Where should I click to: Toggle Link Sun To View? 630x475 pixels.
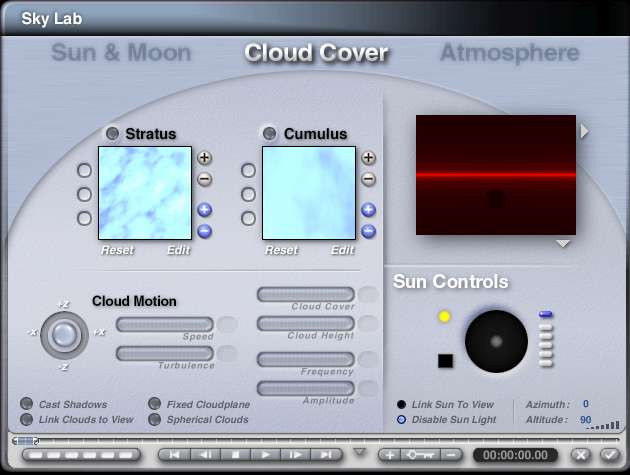click(x=401, y=404)
